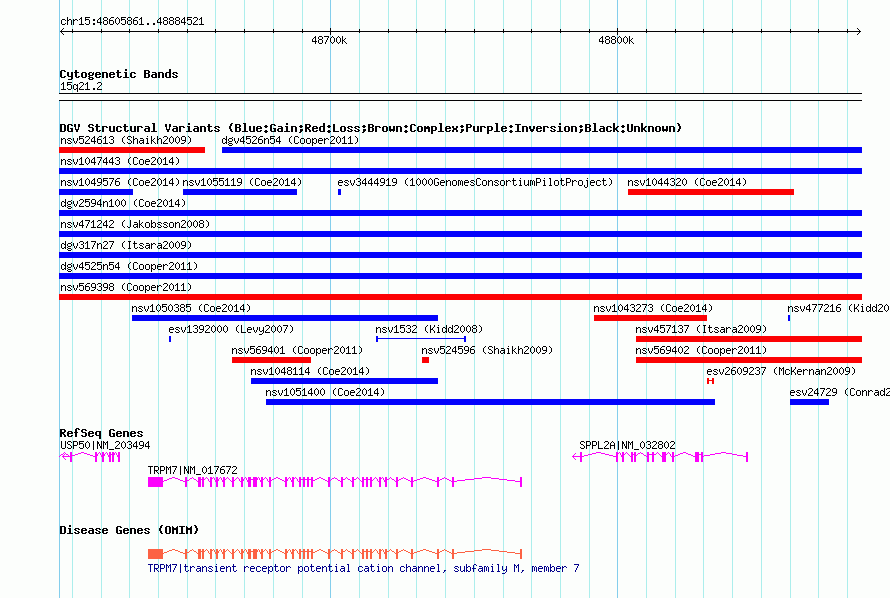Click the red nsv457137 loss bar
The height and width of the screenshot is (598, 890).
749,339
